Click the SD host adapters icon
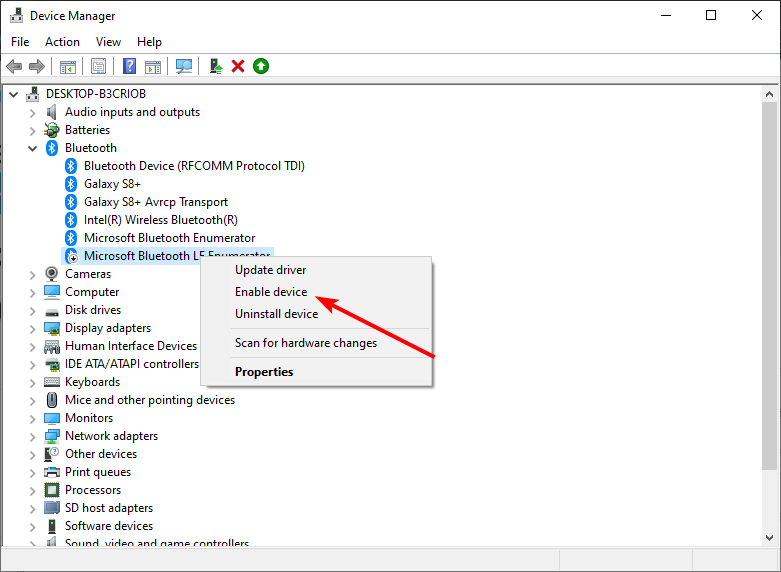Viewport: 781px width, 572px height. (x=52, y=508)
